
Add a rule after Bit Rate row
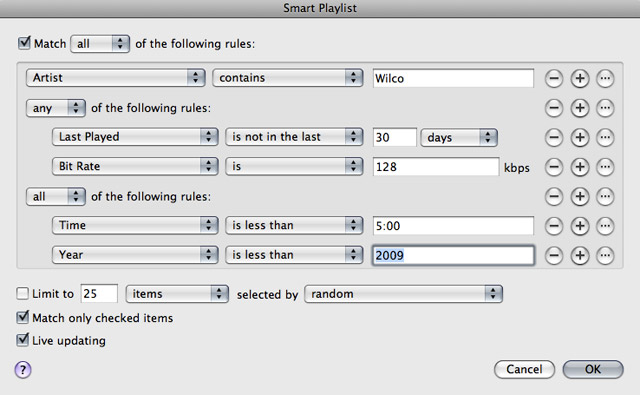tap(580, 167)
